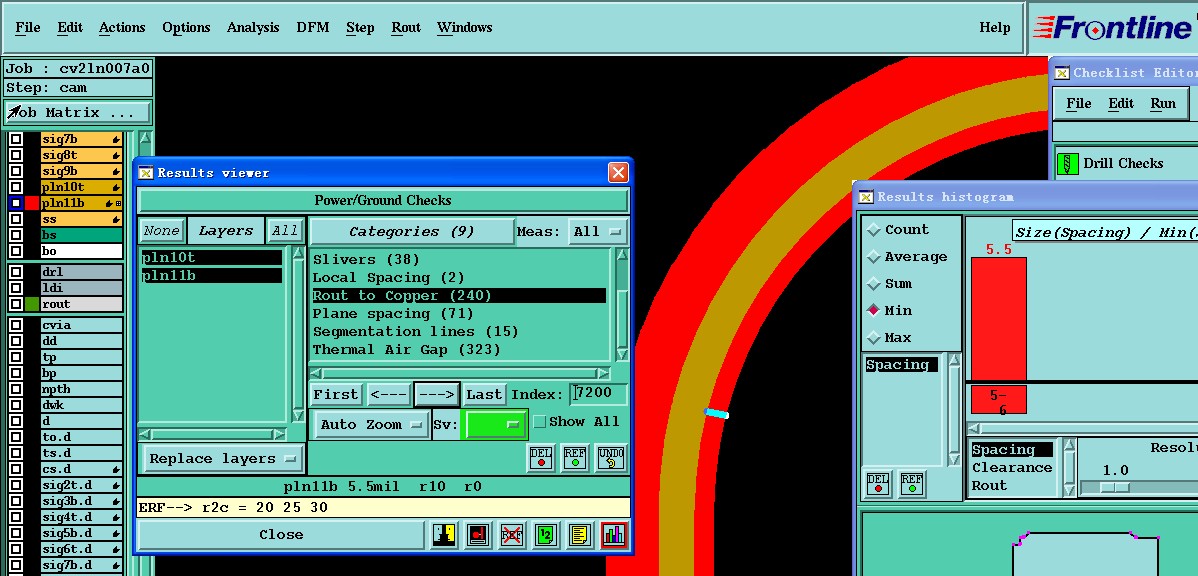This screenshot has width=1198, height=576.
Task: Click the UNDO icon in Results viewer
Action: (611, 458)
